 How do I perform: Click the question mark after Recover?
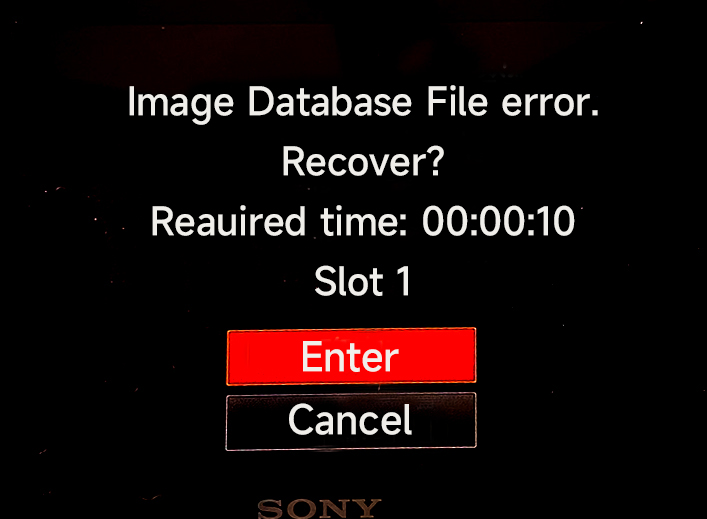pos(436,161)
